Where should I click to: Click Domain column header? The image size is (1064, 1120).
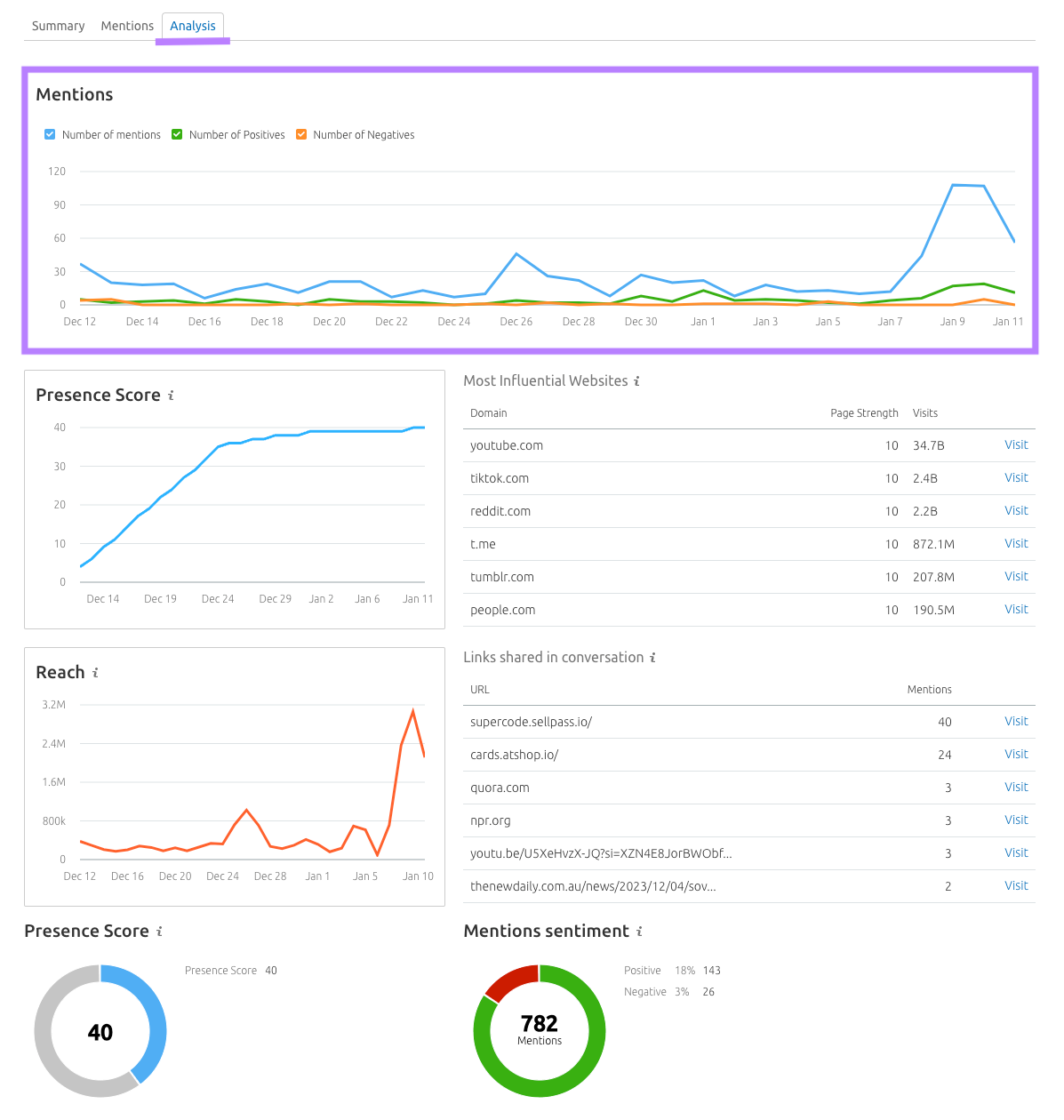click(x=489, y=413)
